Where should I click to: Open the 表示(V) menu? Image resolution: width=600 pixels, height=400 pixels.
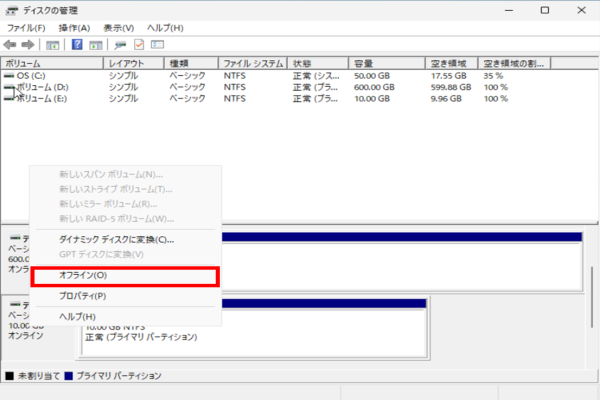[119, 28]
